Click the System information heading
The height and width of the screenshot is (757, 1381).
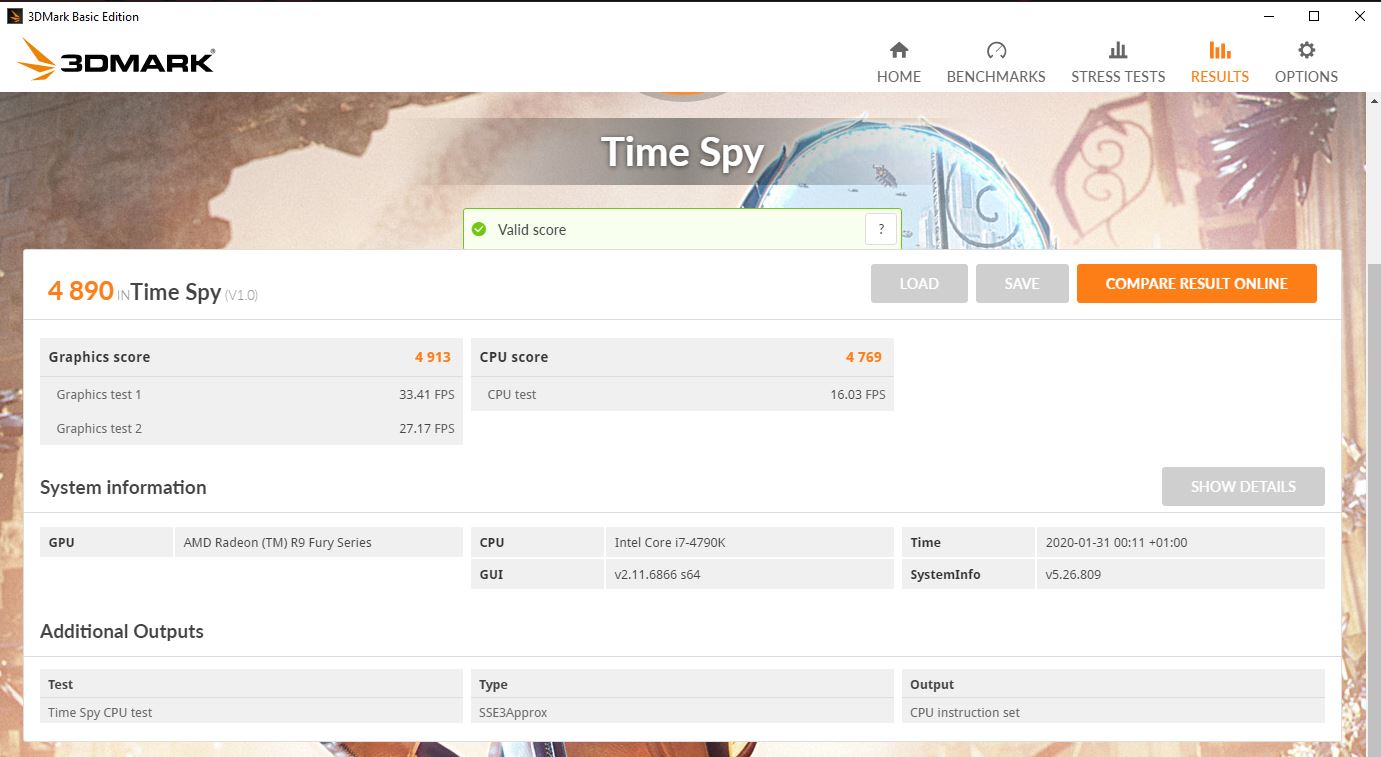[123, 487]
